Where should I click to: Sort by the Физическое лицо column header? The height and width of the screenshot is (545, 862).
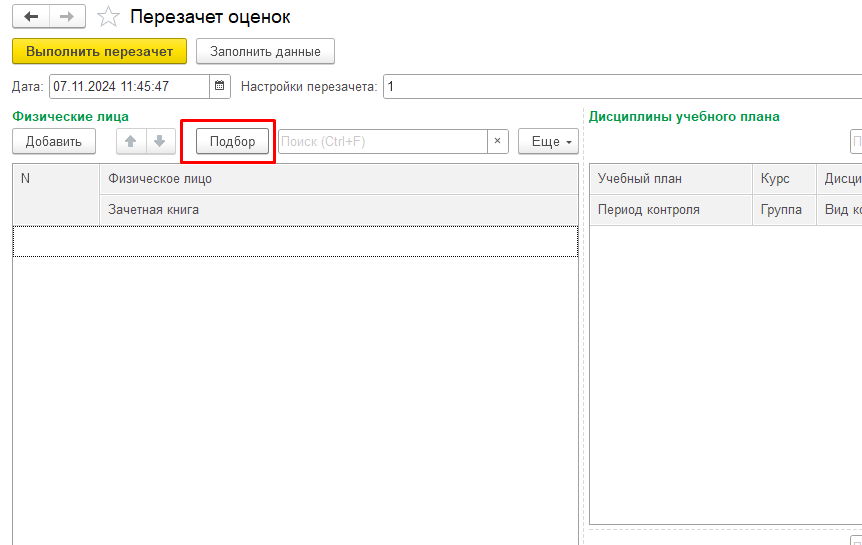coord(338,179)
